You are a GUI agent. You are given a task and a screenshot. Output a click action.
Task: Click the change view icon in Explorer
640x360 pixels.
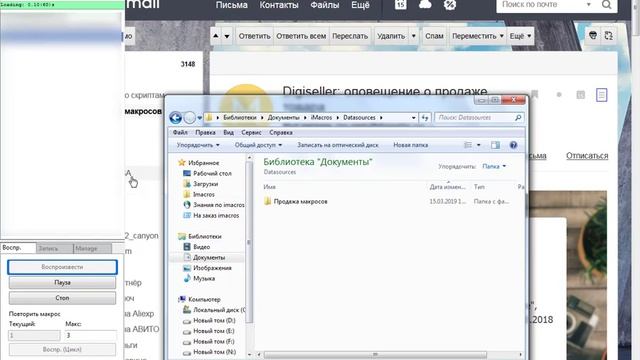pyautogui.click(x=468, y=145)
